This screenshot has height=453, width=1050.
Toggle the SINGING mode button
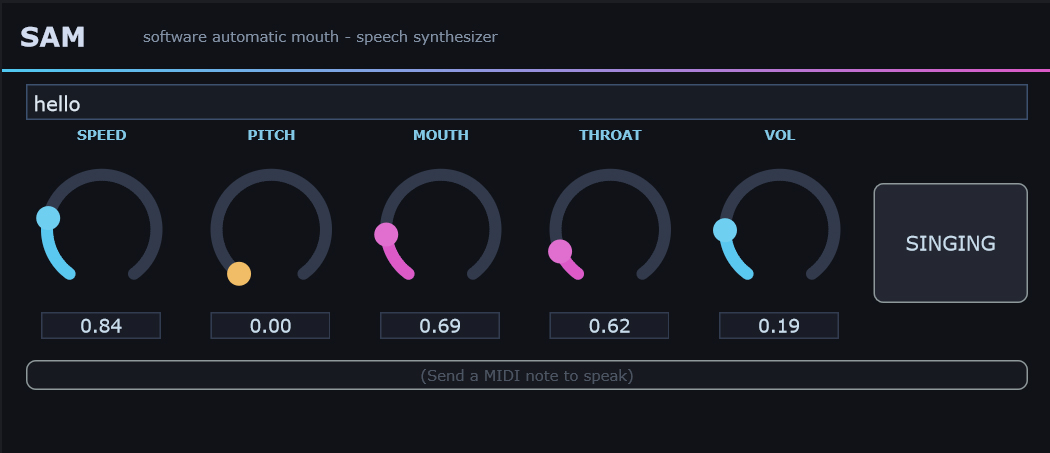(x=950, y=243)
